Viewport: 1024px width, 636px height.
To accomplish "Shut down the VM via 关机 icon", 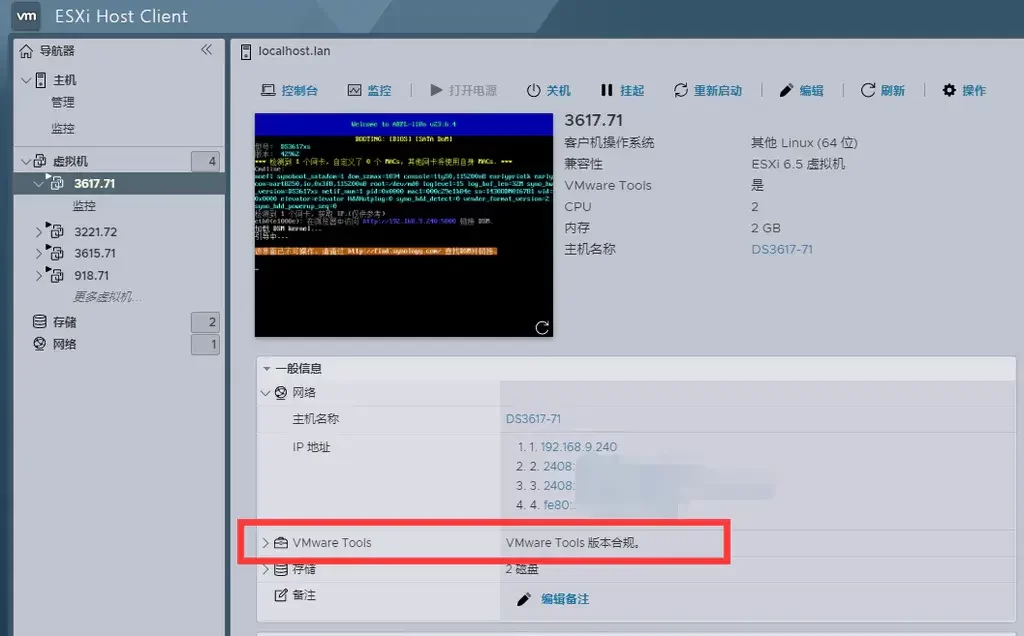I will 548,90.
